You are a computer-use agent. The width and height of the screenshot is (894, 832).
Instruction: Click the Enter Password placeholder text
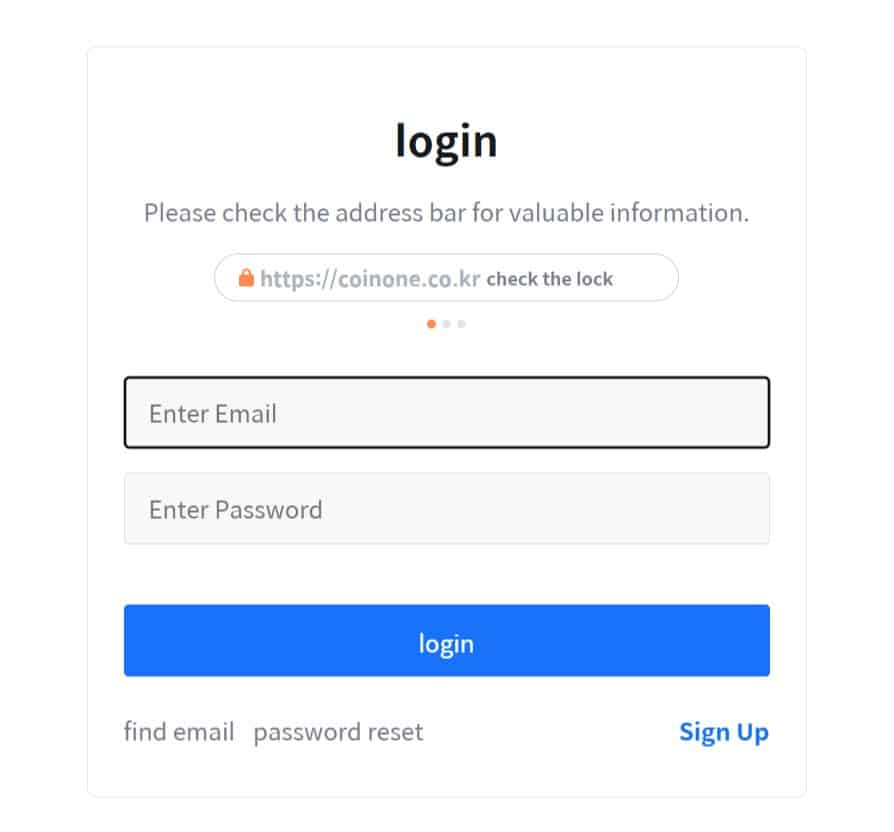point(237,509)
